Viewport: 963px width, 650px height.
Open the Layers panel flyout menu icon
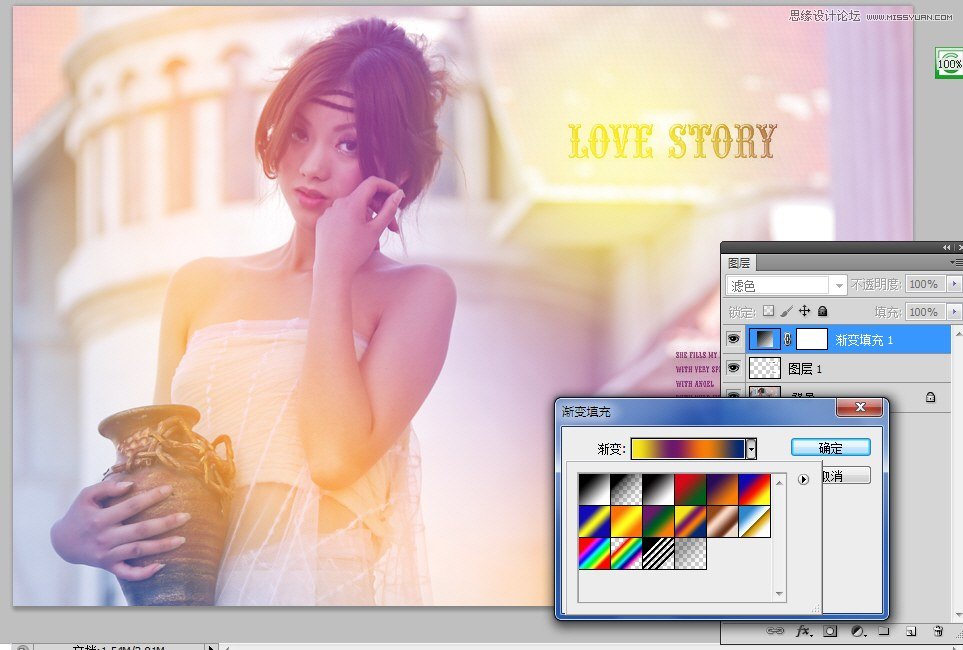[956, 263]
